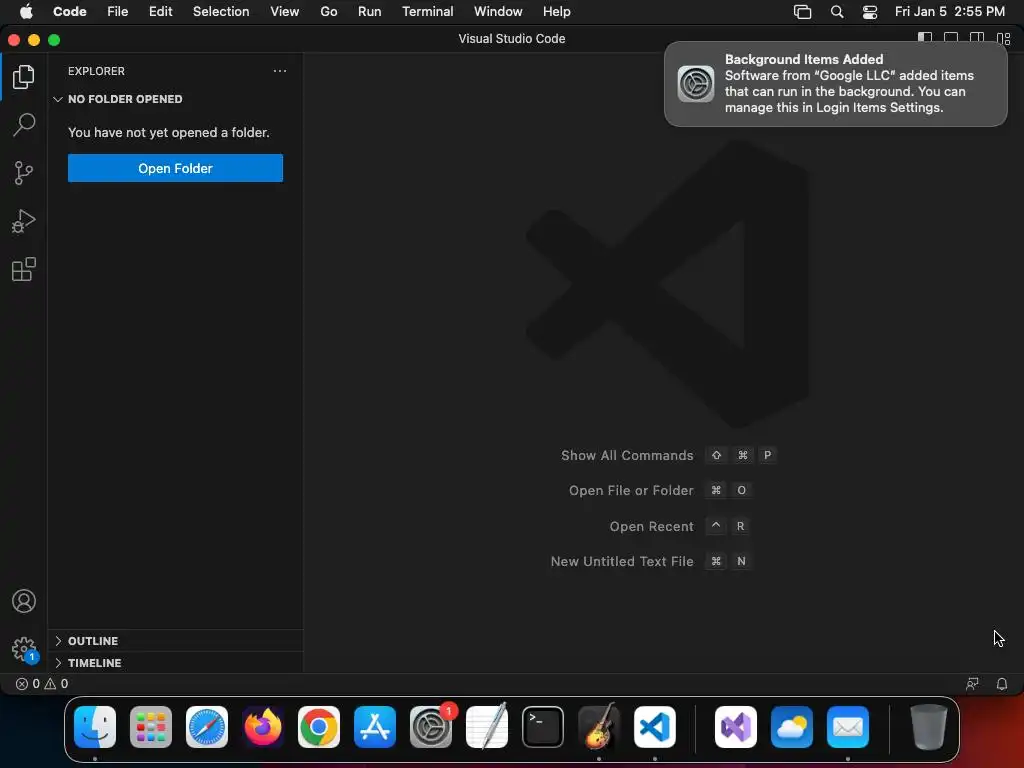Open the feedback icon in the status bar
The image size is (1024, 768).
(972, 684)
